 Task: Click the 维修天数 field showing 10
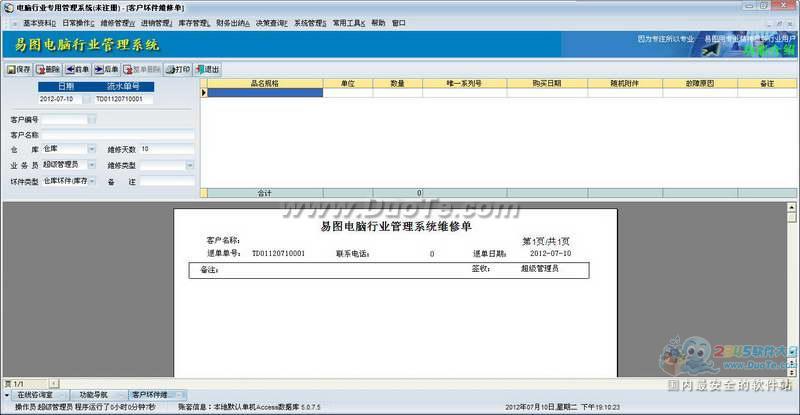(167, 149)
